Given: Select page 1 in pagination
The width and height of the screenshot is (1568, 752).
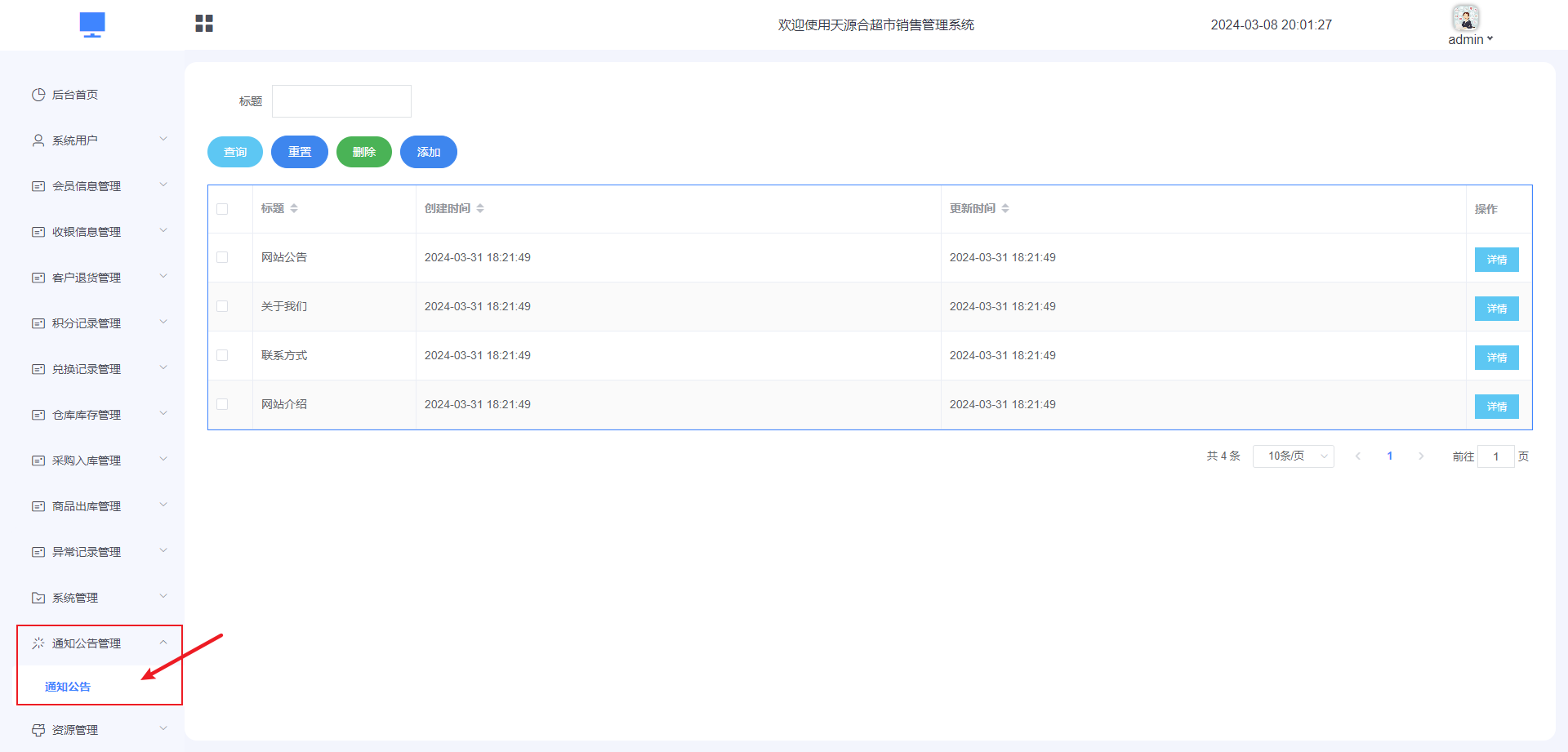Looking at the screenshot, I should click(1390, 456).
